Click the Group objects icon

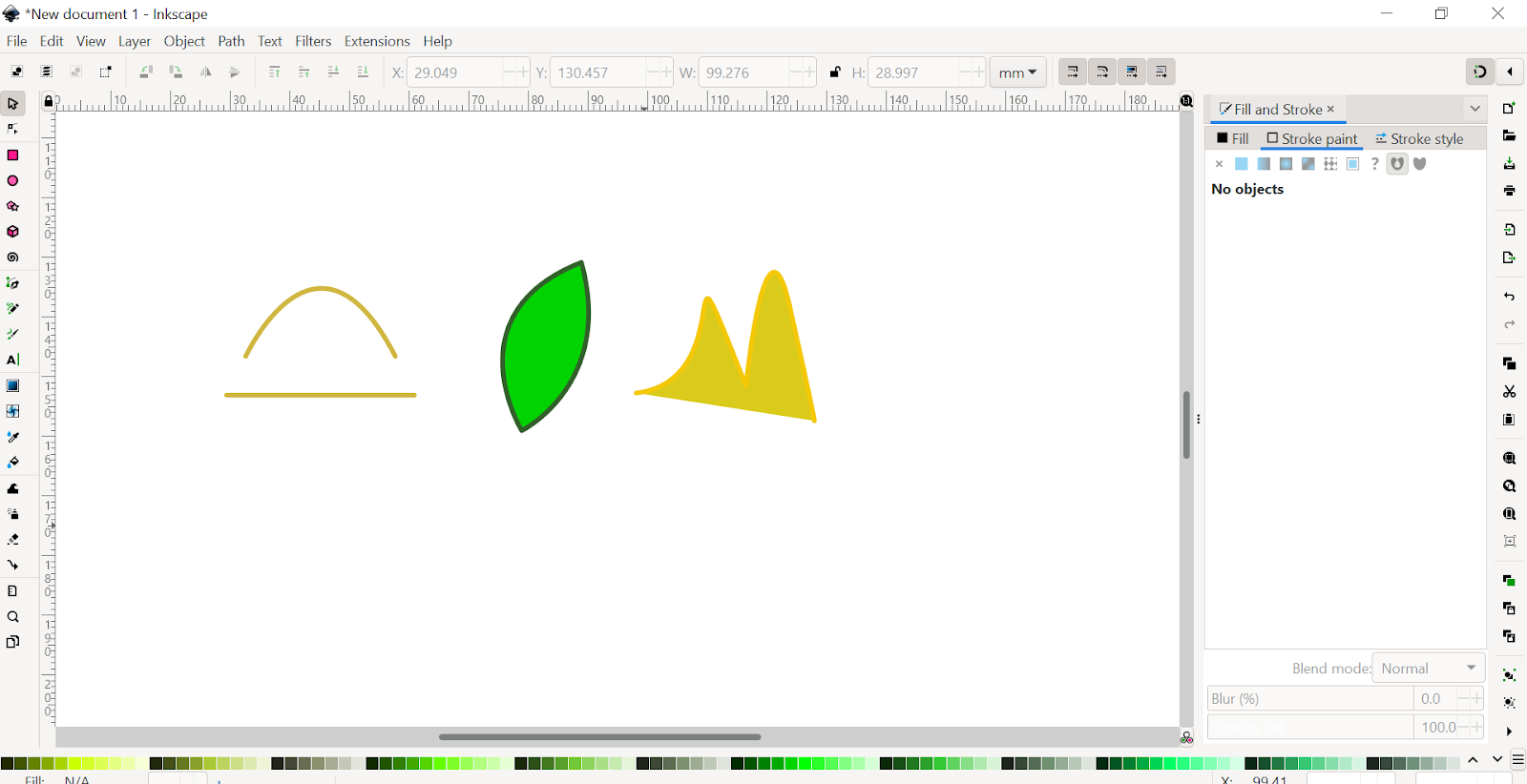click(1509, 675)
